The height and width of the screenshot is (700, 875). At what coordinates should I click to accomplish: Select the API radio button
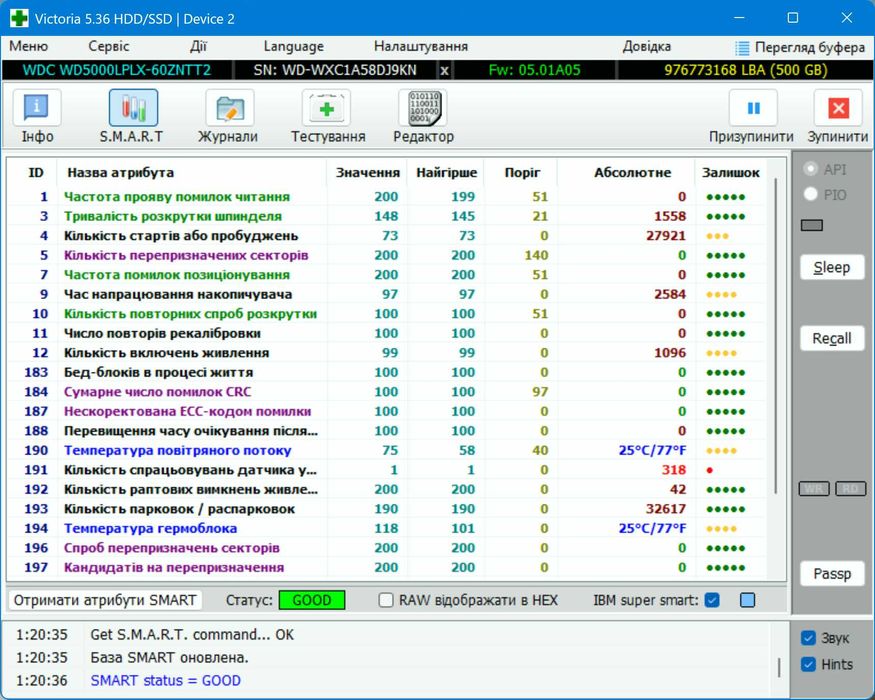[x=810, y=169]
